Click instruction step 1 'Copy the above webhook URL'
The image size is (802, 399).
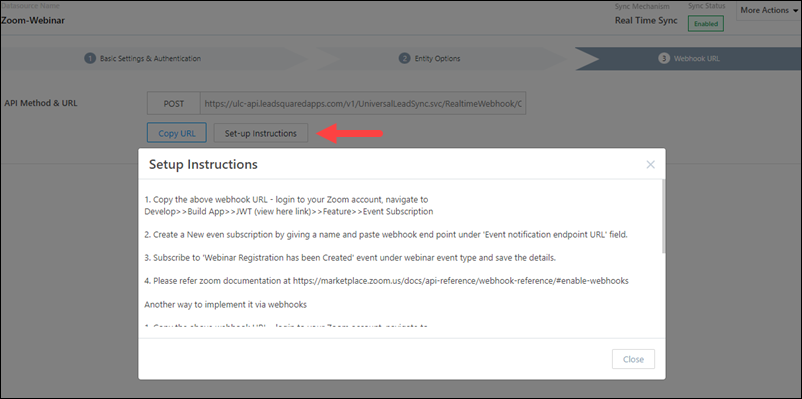pyautogui.click(x=286, y=199)
